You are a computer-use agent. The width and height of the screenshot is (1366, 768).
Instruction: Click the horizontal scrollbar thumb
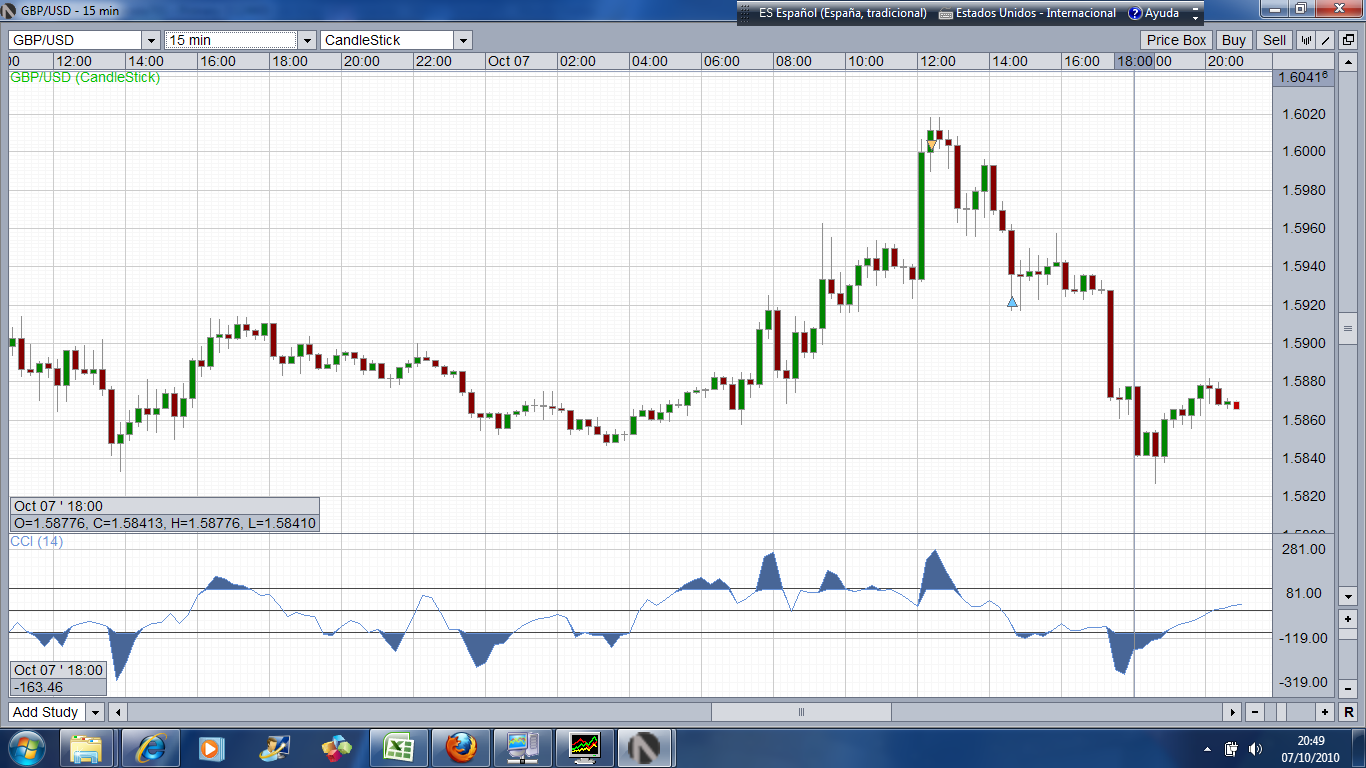click(x=801, y=712)
